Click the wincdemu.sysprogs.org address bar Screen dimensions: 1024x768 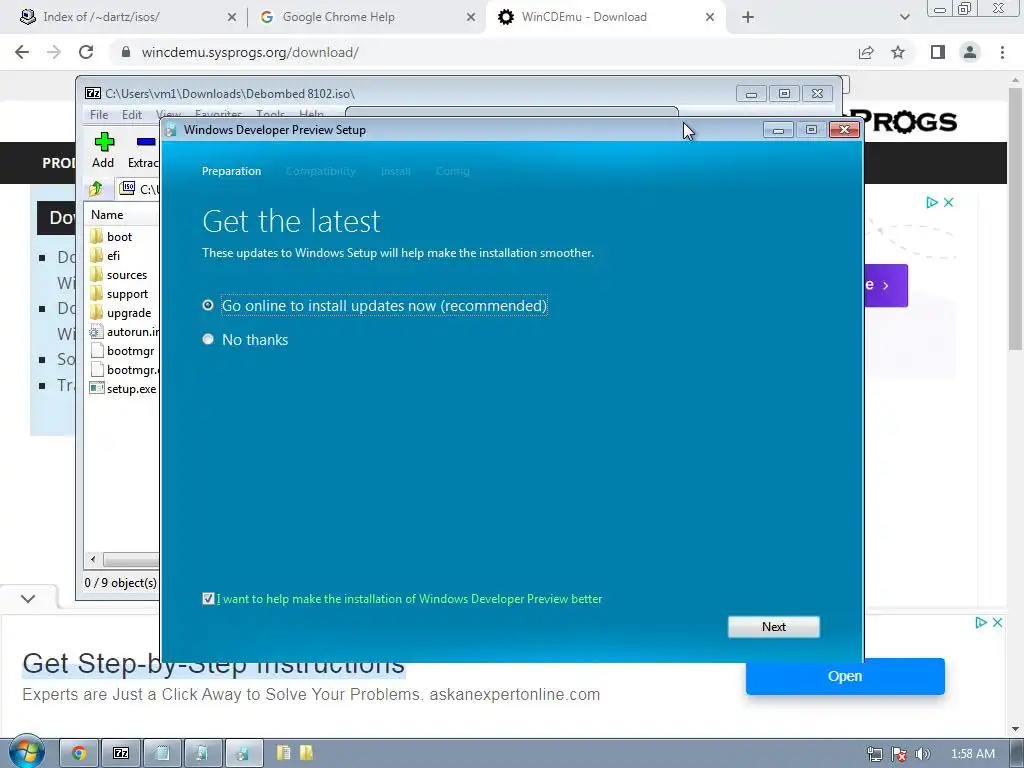coord(249,52)
